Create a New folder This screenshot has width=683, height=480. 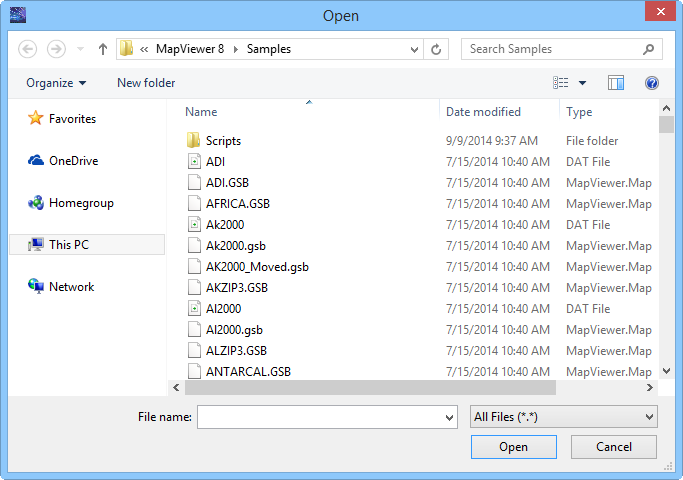coord(146,83)
